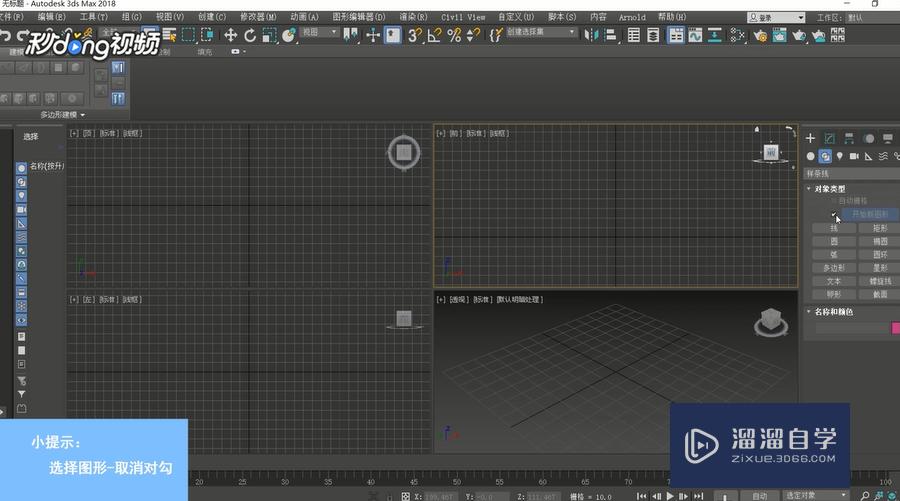The height and width of the screenshot is (501, 900).
Task: Open the 编辑(E) menu
Action: tap(52, 17)
